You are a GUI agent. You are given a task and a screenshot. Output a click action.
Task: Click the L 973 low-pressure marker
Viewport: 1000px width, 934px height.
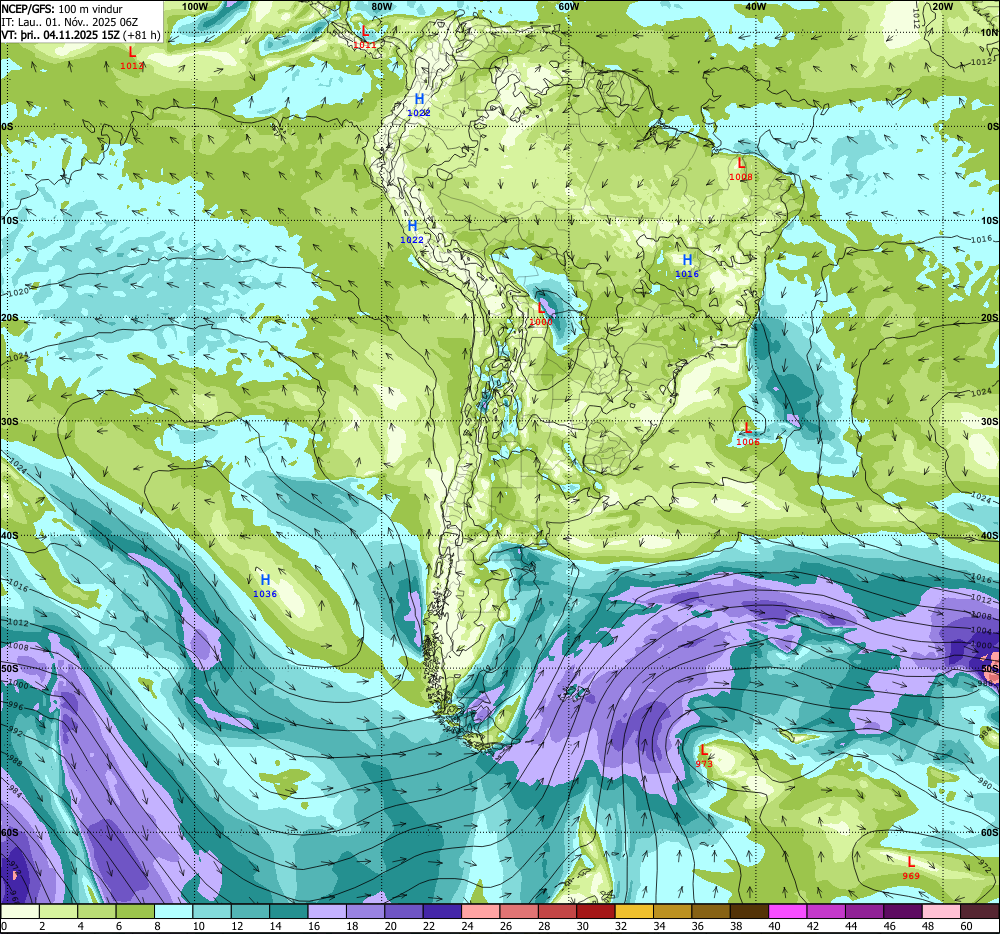[x=704, y=756]
